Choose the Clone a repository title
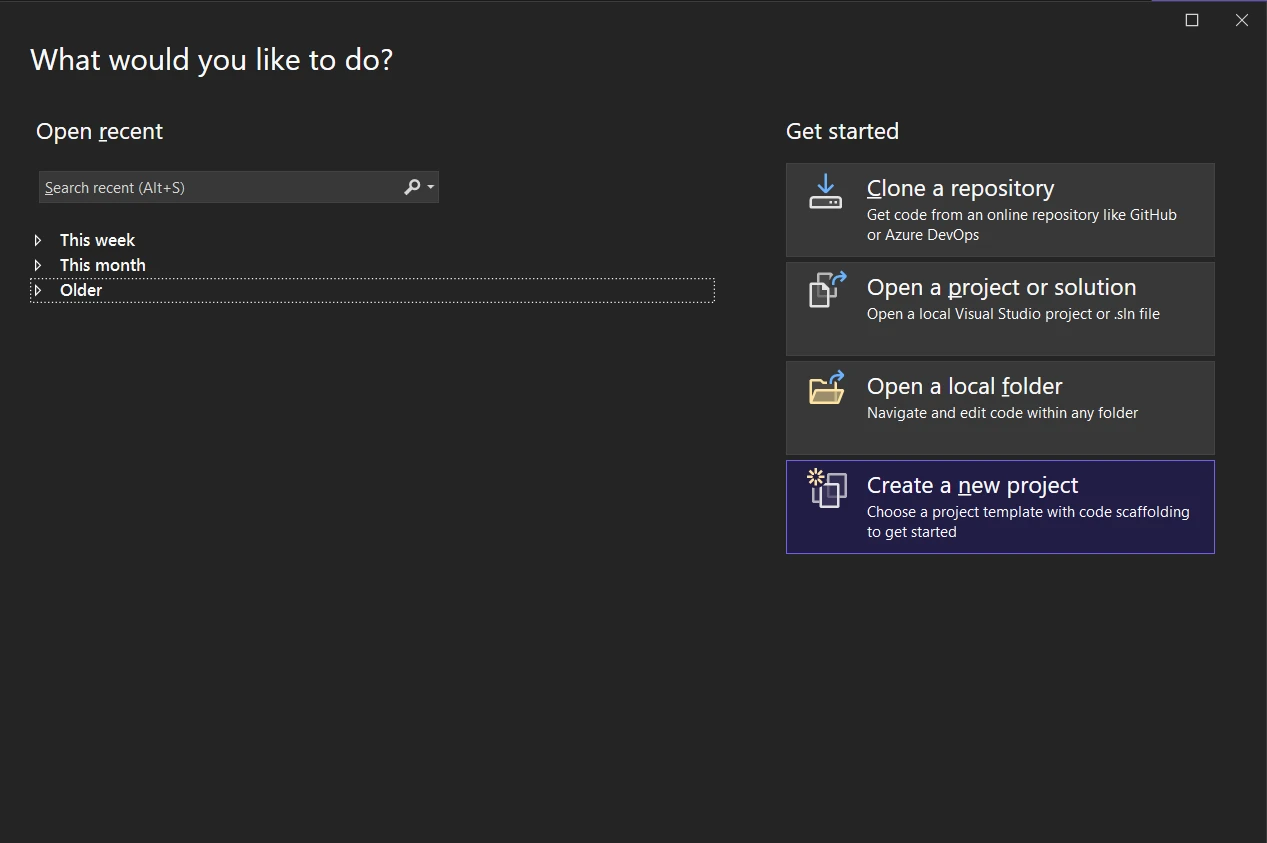 (x=960, y=188)
